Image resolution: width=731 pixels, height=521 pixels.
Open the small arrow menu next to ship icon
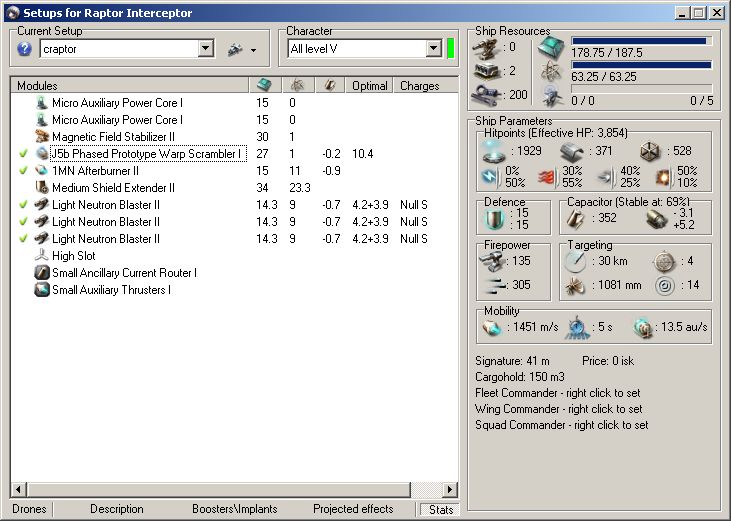pos(254,50)
